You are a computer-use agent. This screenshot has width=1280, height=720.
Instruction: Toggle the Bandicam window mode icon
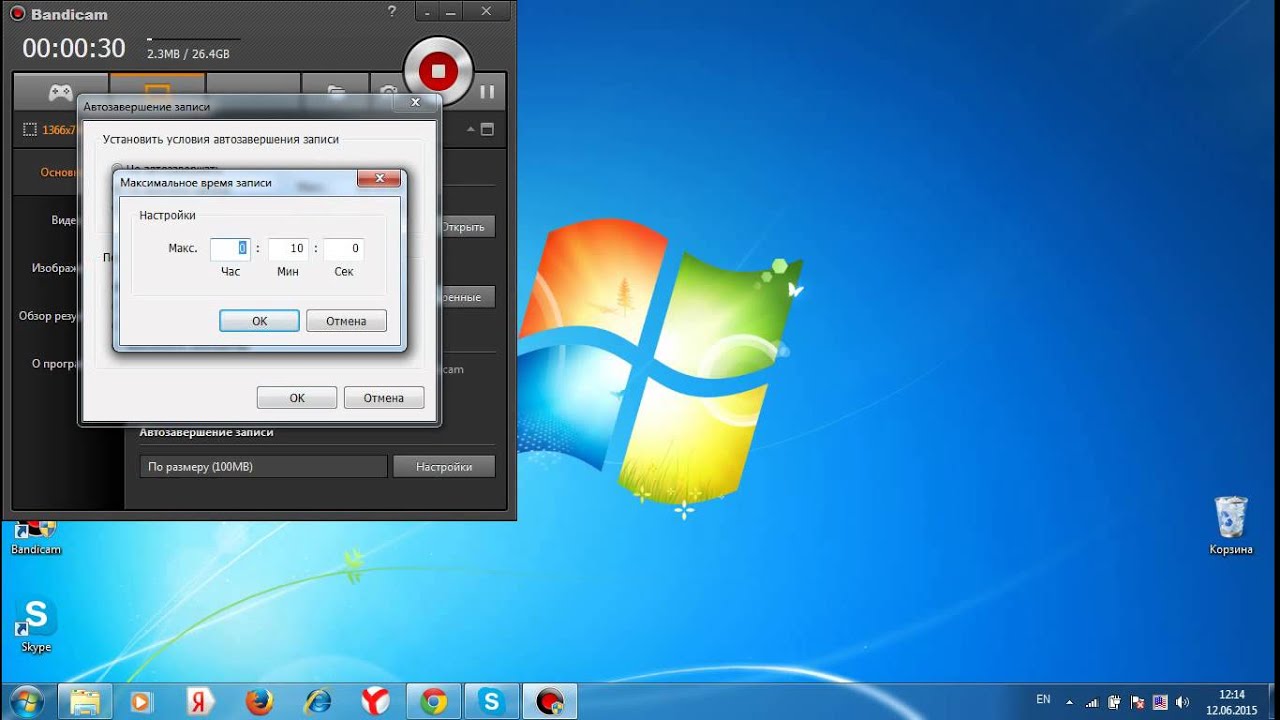tap(487, 129)
